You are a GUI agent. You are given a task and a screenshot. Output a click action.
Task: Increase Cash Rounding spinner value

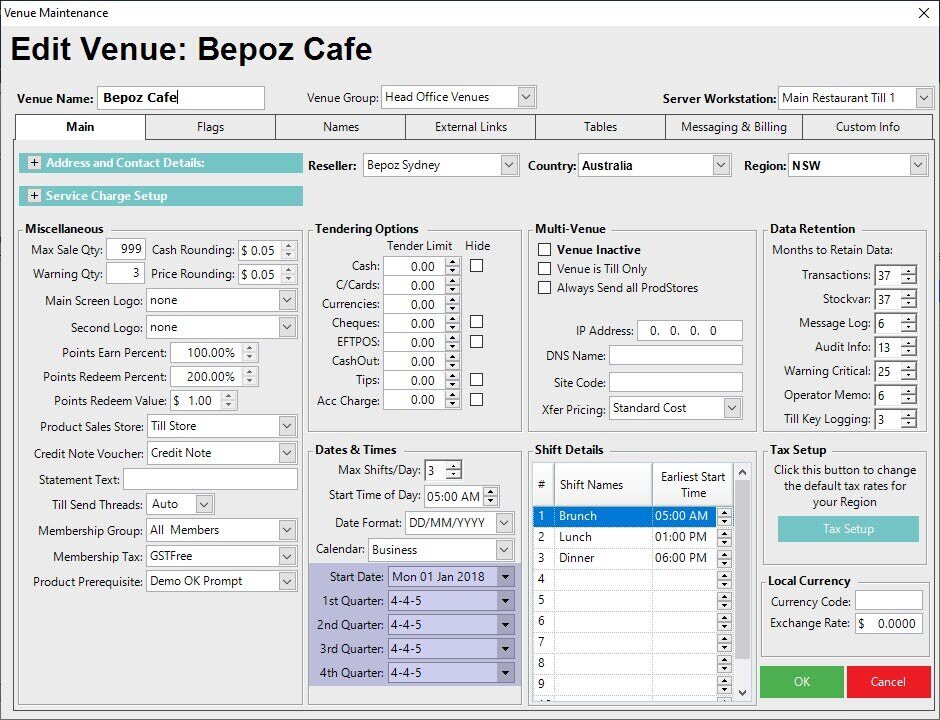click(289, 246)
